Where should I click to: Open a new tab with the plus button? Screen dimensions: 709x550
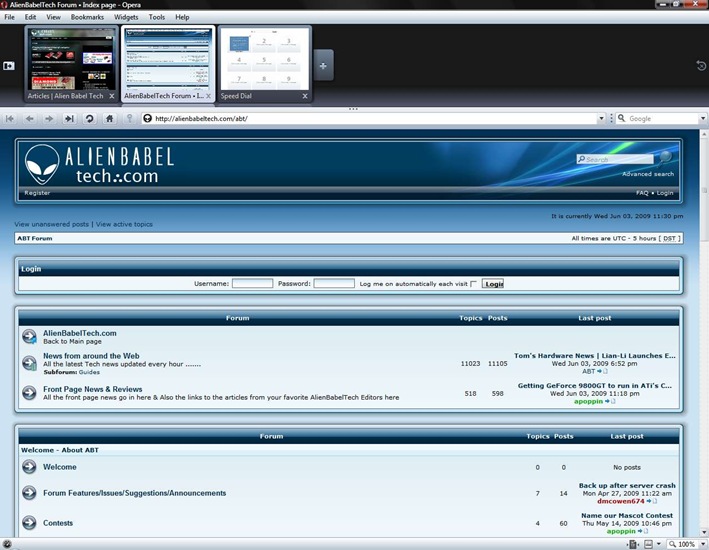coord(323,66)
